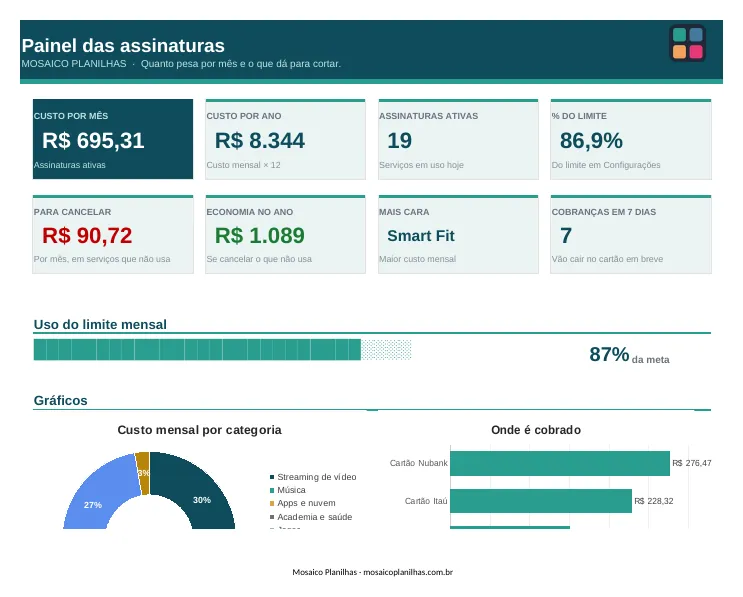Image resolution: width=743 pixels, height=597 pixels.
Task: Click the Serviços em uso hoje caption
Action: tap(421, 165)
